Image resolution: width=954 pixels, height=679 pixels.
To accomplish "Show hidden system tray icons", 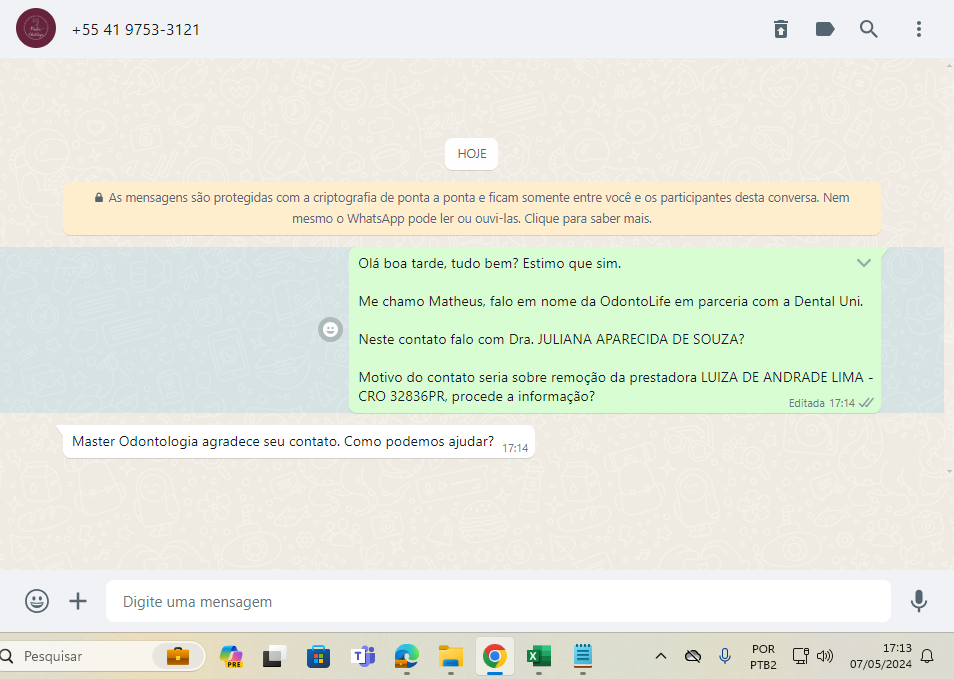I will click(661, 656).
